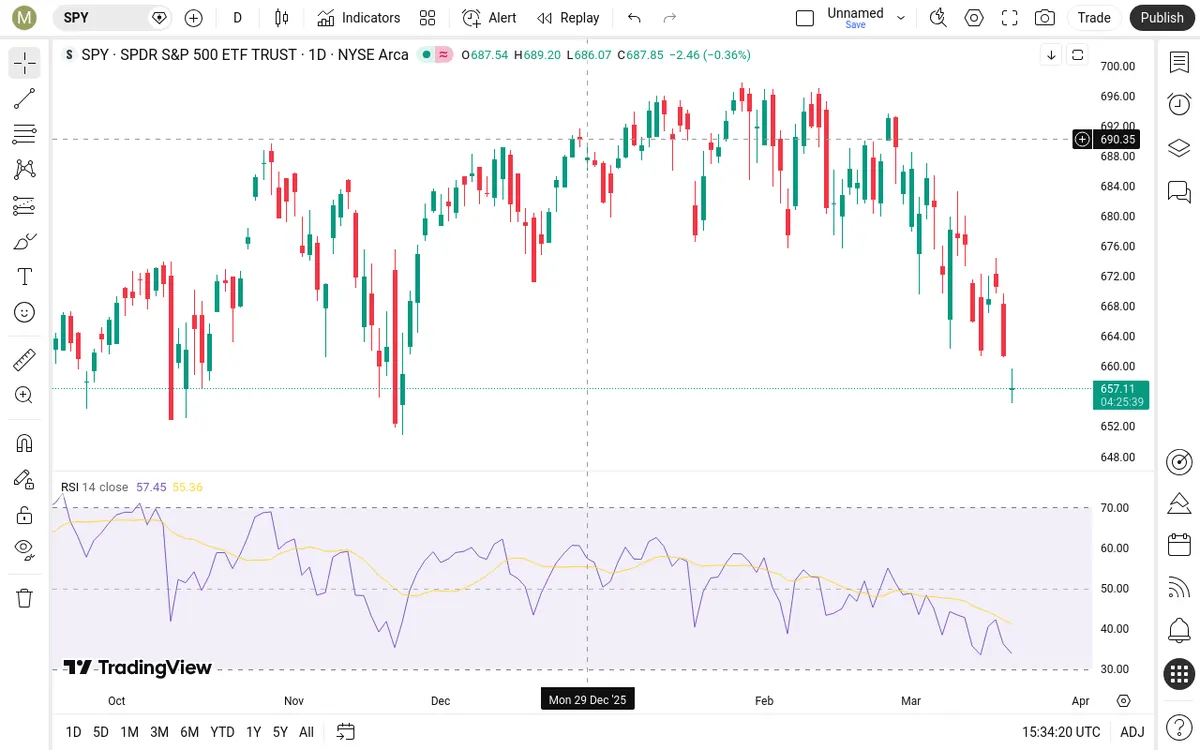Open the emoji icons tool
This screenshot has height=750, width=1200.
25,313
